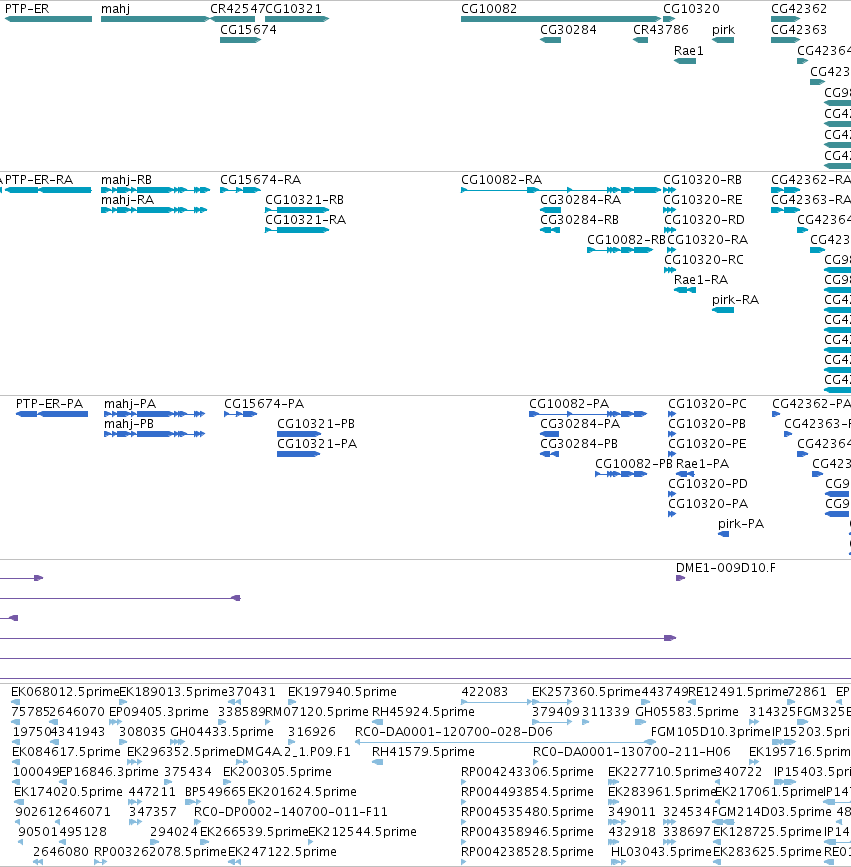Click clone RC0-DA0001-120700-028-D06
Screen dimensions: 851x867
click(x=453, y=732)
